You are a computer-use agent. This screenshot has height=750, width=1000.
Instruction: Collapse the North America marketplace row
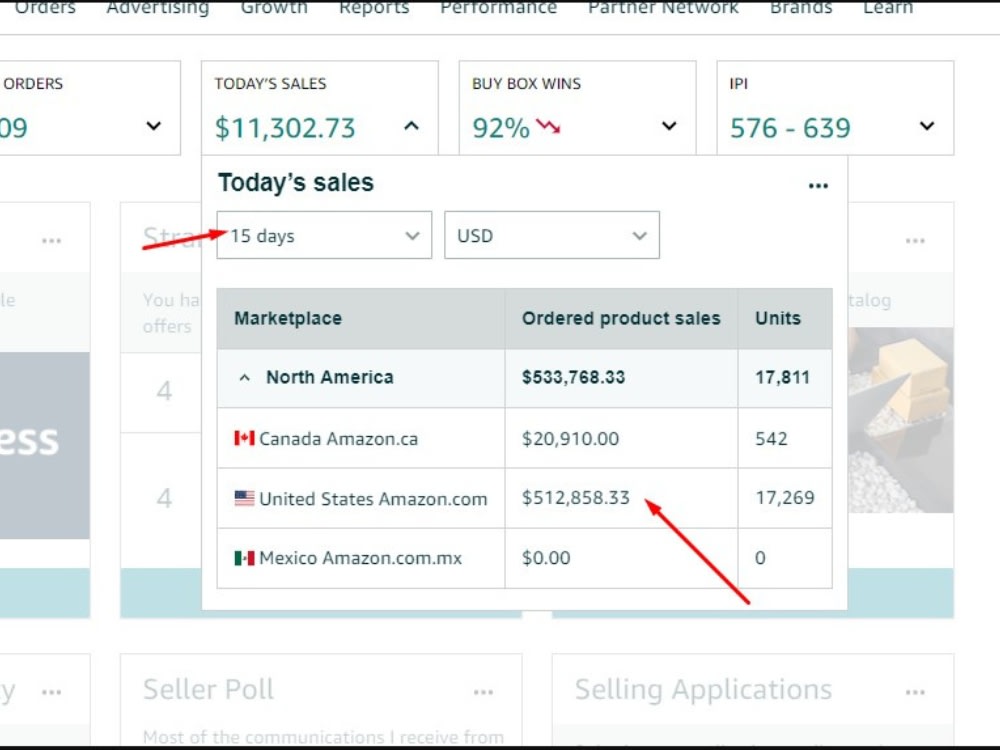244,378
